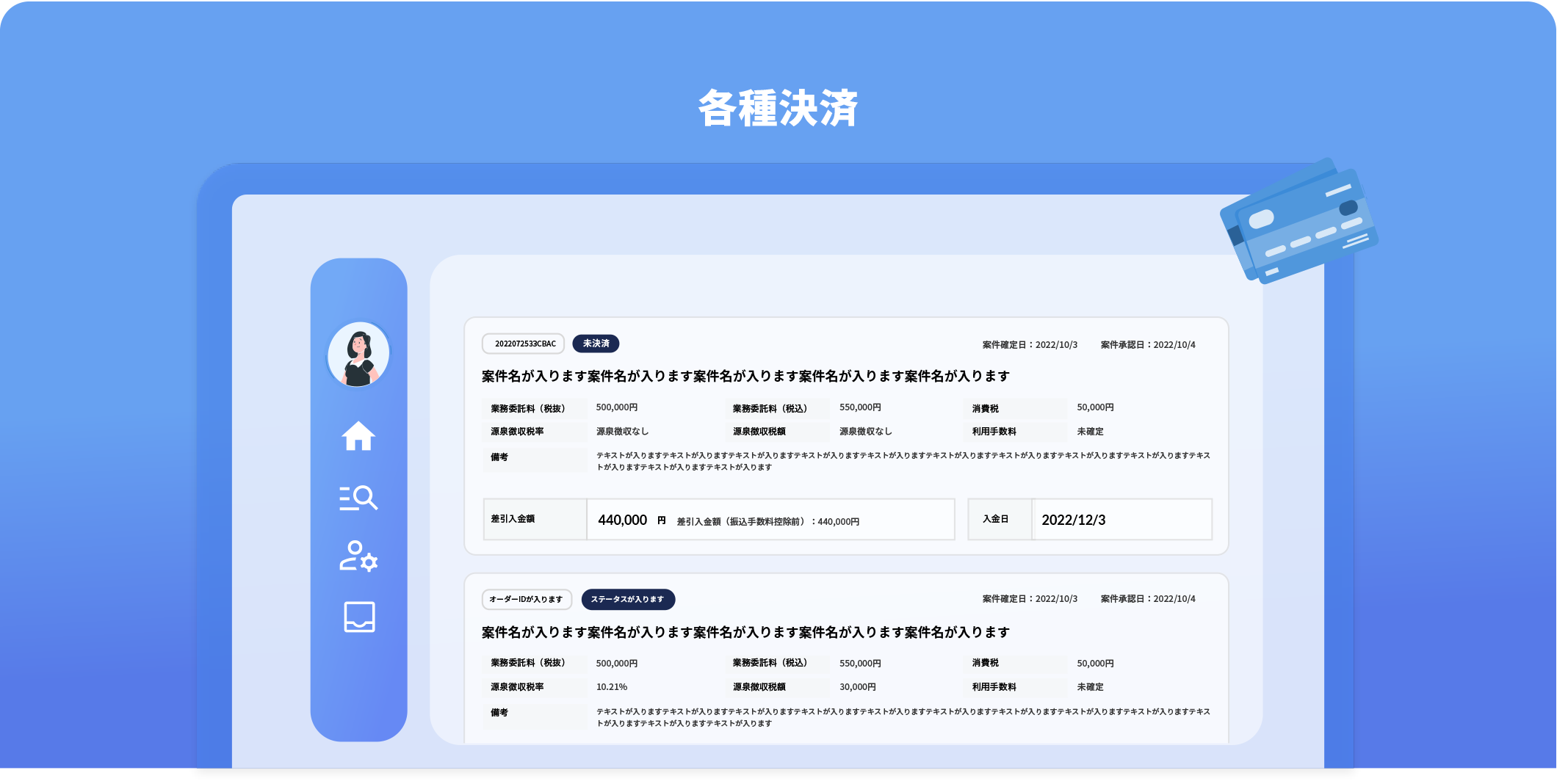The height and width of the screenshot is (784, 1557).
Task: Click the first card's project title text
Action: (745, 376)
